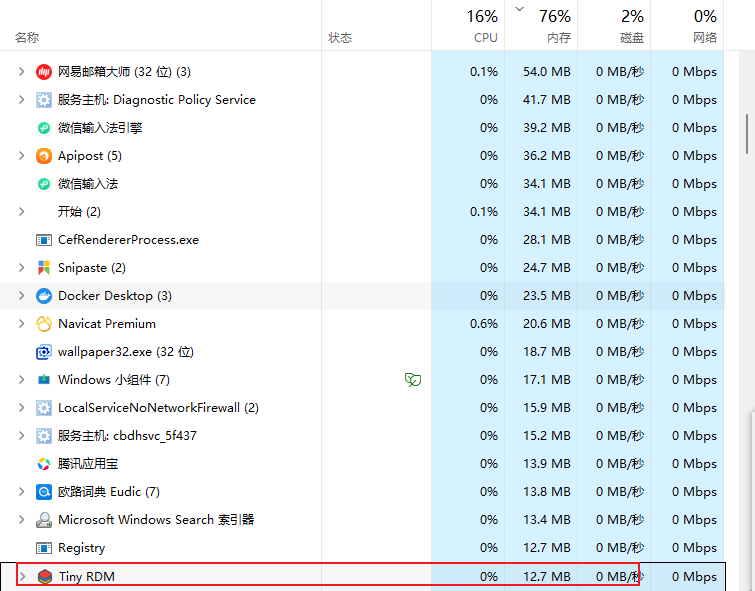Click the green leaf efficiency mode icon
The image size is (755, 591).
click(x=413, y=380)
